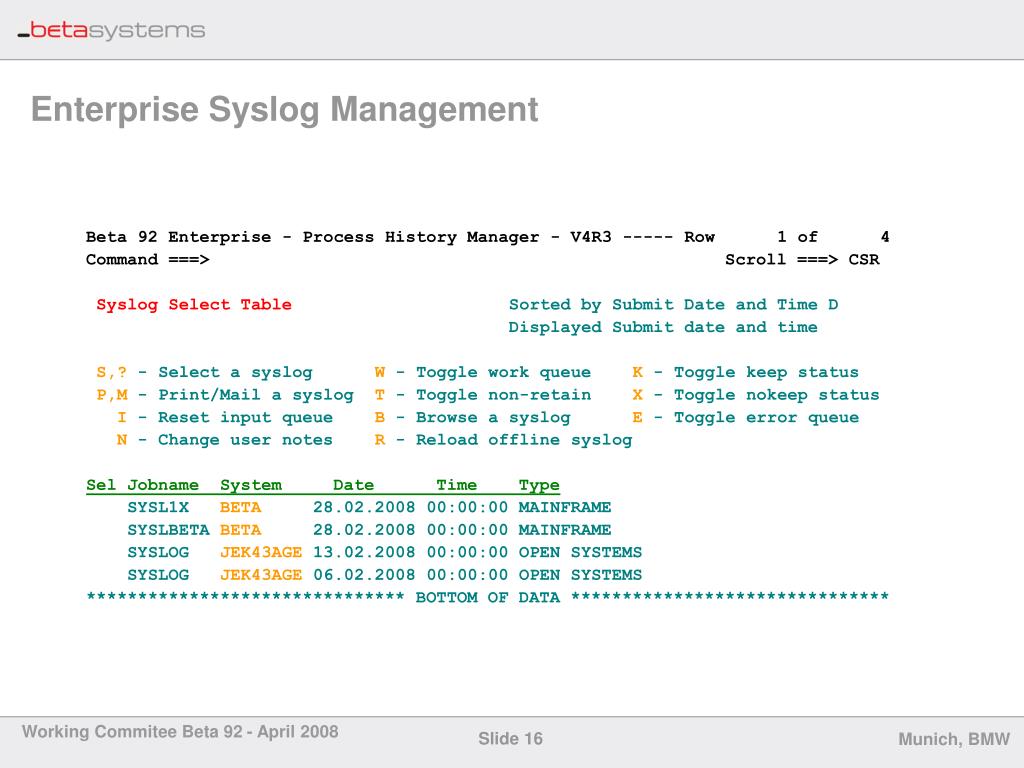Click the date 13.02.2008

point(364,552)
